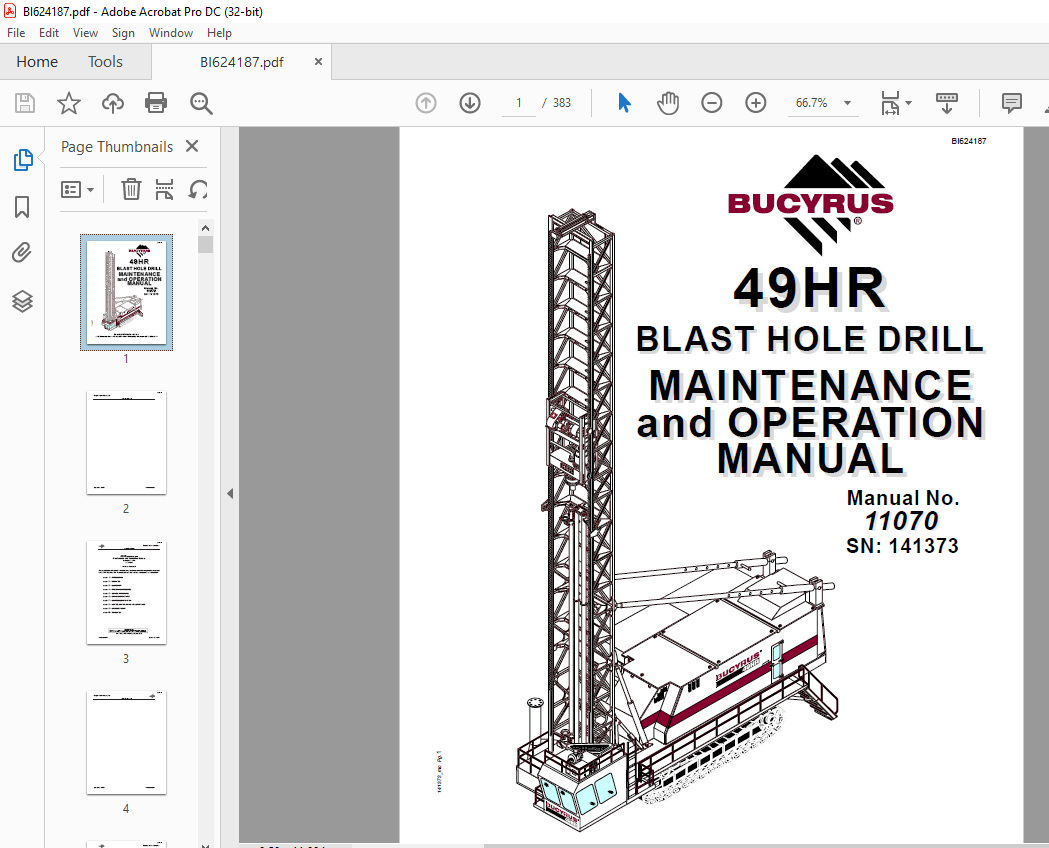Click the thumbnails panel scrollbar thumb
The image size is (1049, 848).
coord(205,245)
